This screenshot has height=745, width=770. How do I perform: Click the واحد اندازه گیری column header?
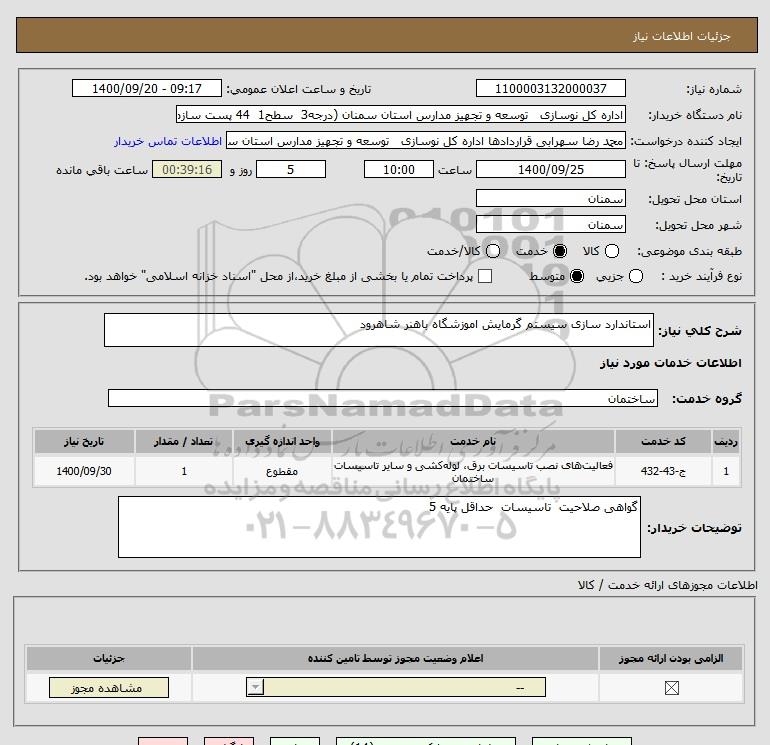282,441
